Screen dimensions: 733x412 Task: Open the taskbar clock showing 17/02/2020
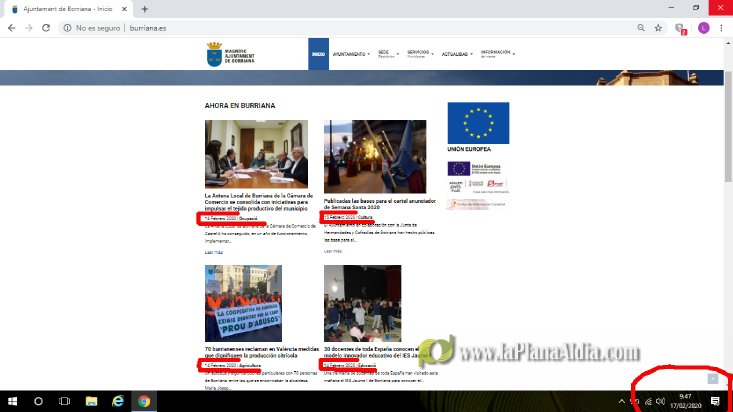click(686, 401)
